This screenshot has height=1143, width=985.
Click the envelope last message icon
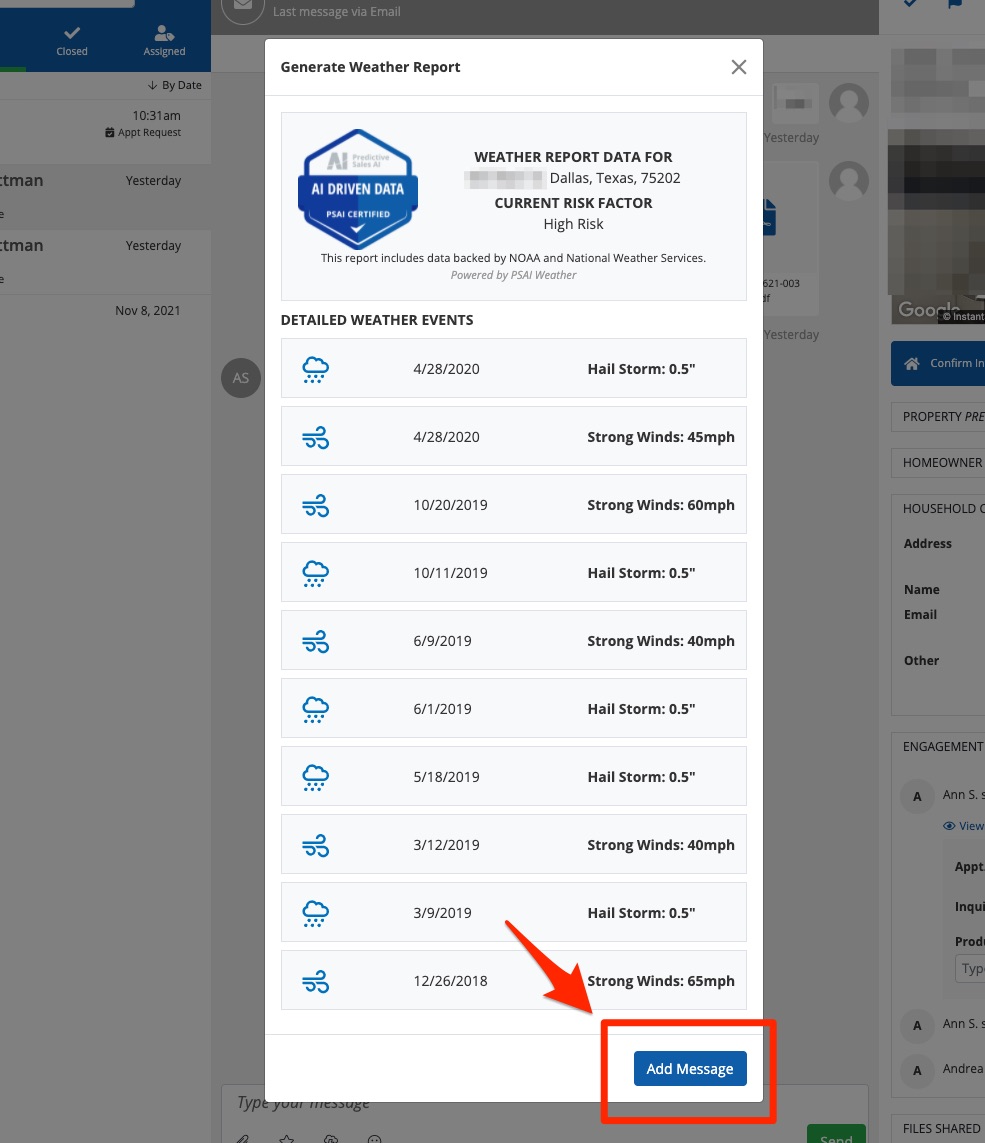pyautogui.click(x=241, y=8)
